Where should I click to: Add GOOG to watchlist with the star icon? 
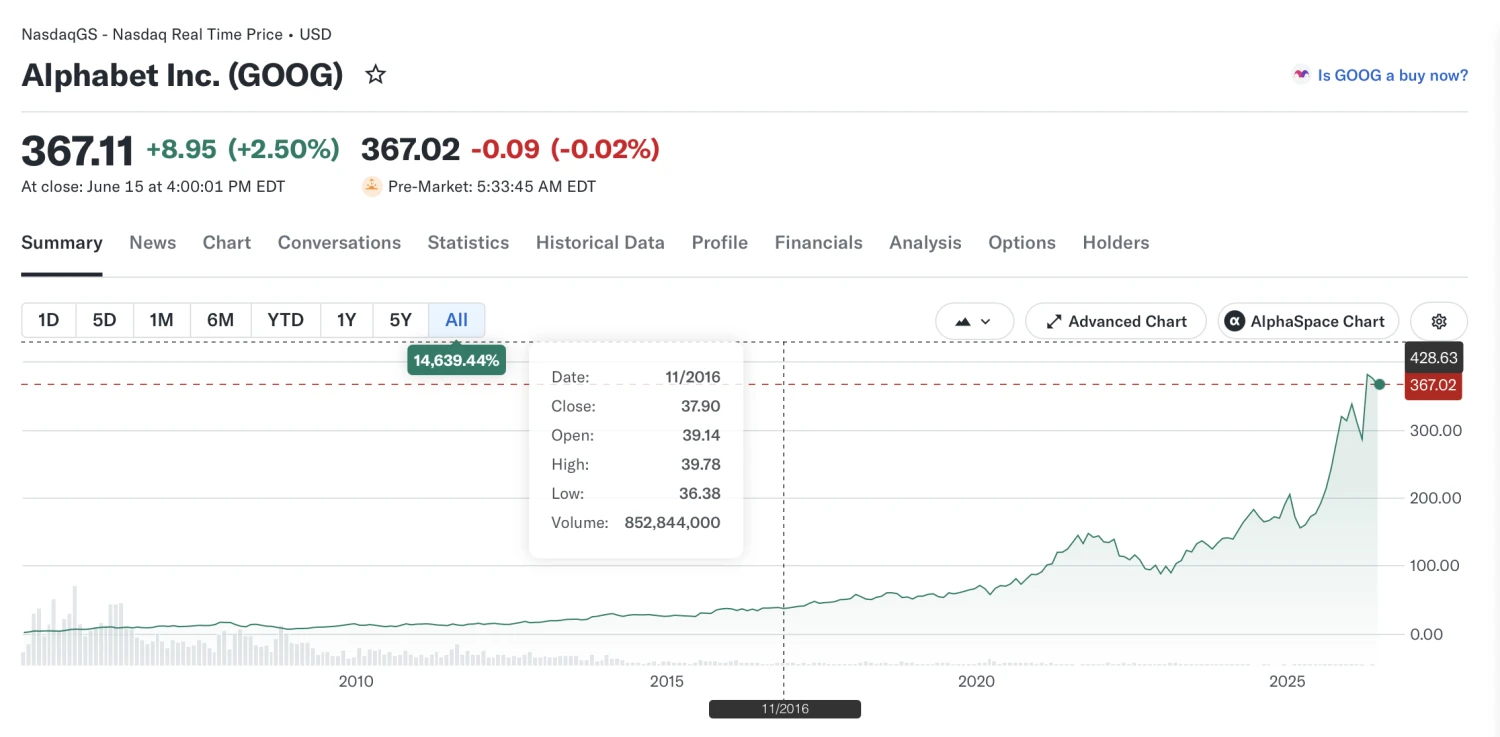point(376,75)
